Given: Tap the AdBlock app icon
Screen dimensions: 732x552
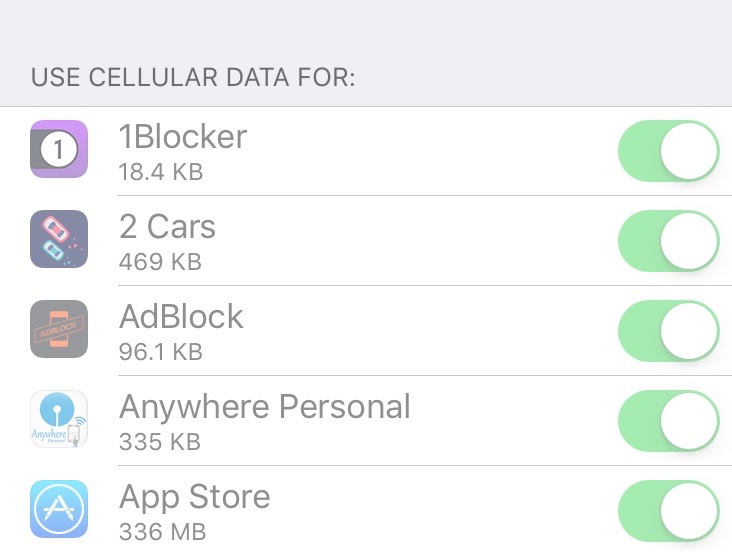Looking at the screenshot, I should click(x=59, y=329).
